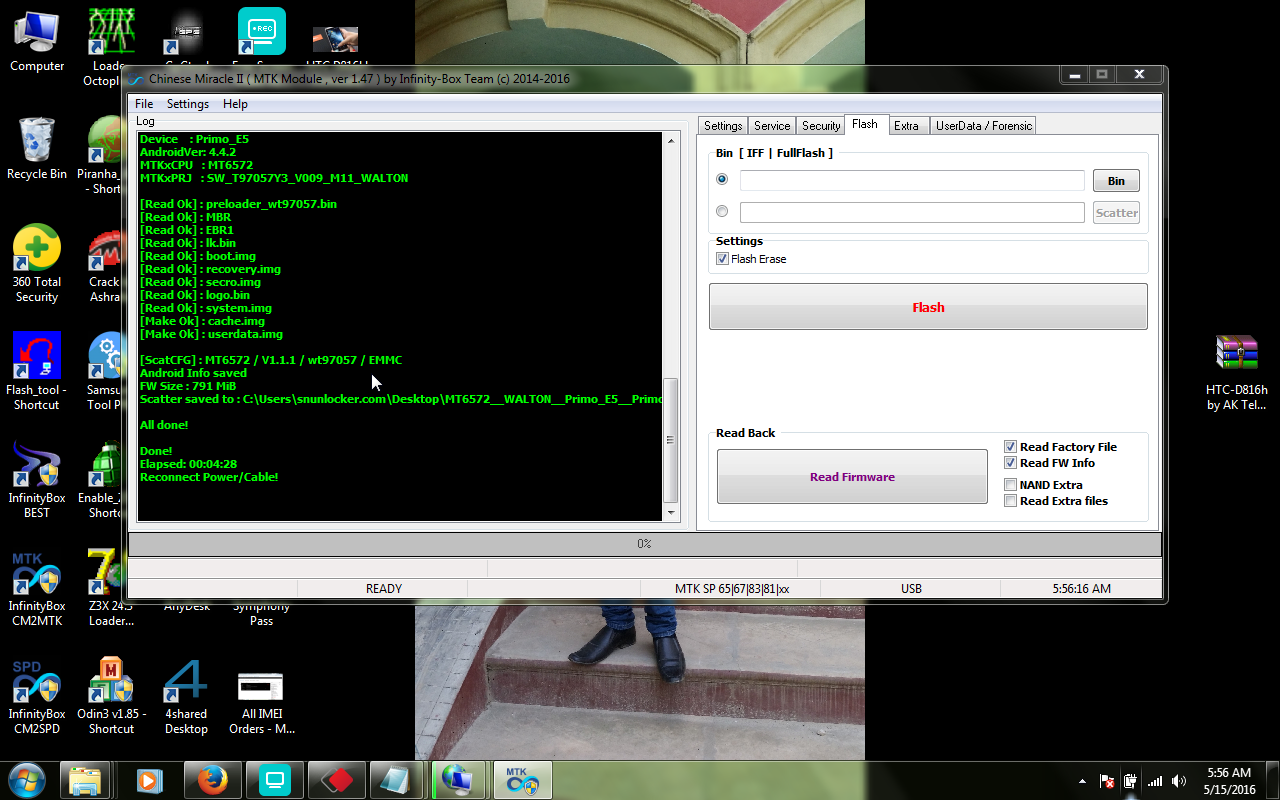Click the Reconnect Power/Cable! log line

pos(209,477)
